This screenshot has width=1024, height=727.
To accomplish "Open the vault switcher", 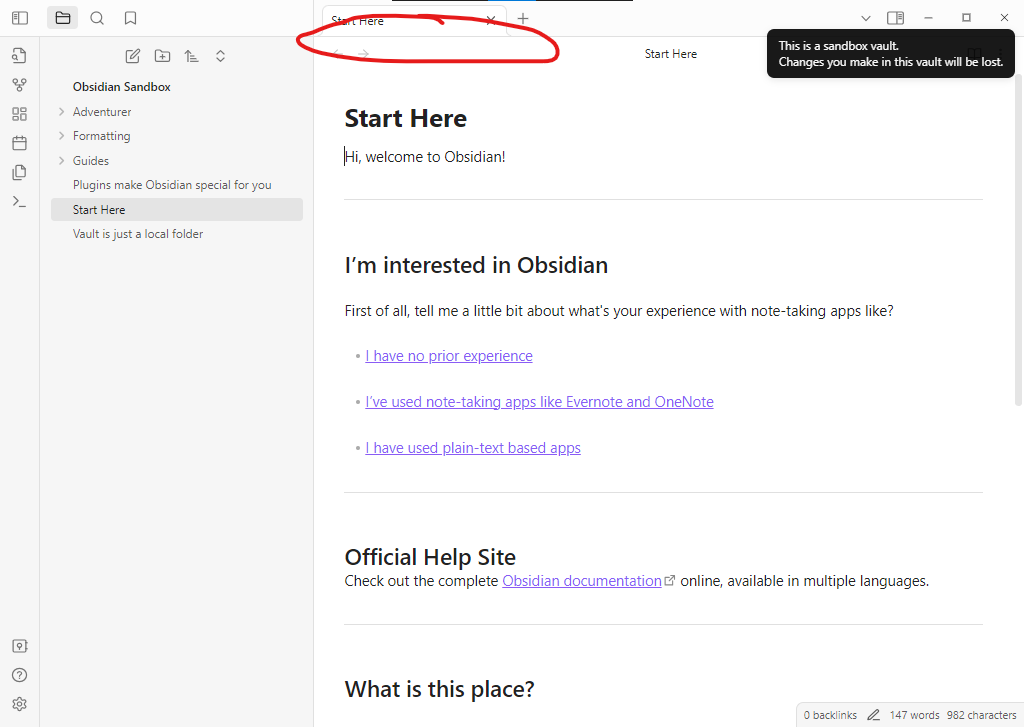I will pyautogui.click(x=19, y=645).
